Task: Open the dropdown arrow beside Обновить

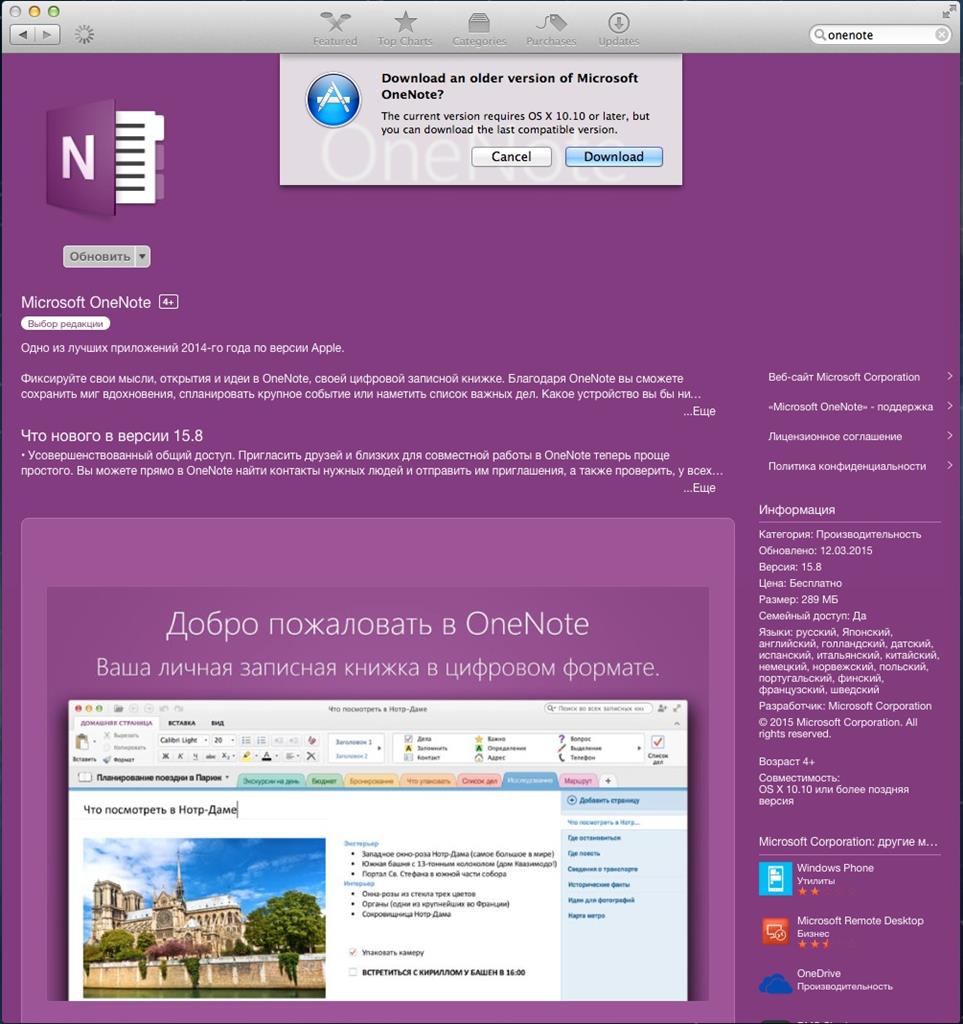Action: [x=142, y=257]
